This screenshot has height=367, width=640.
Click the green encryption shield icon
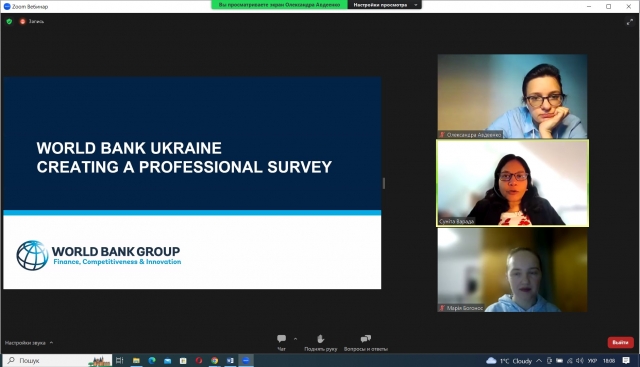pyautogui.click(x=9, y=21)
